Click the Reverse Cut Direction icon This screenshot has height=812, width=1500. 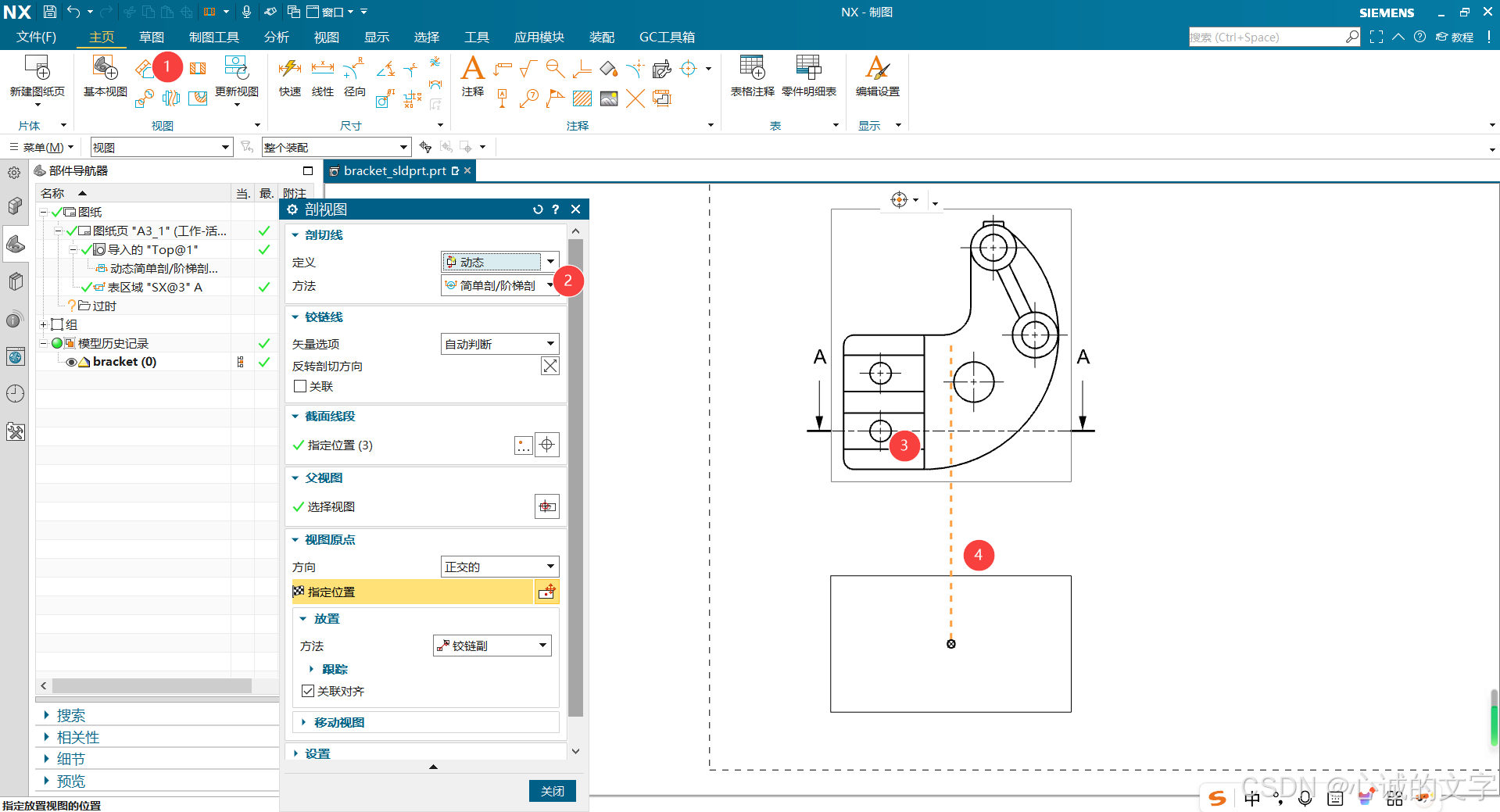pyautogui.click(x=550, y=366)
